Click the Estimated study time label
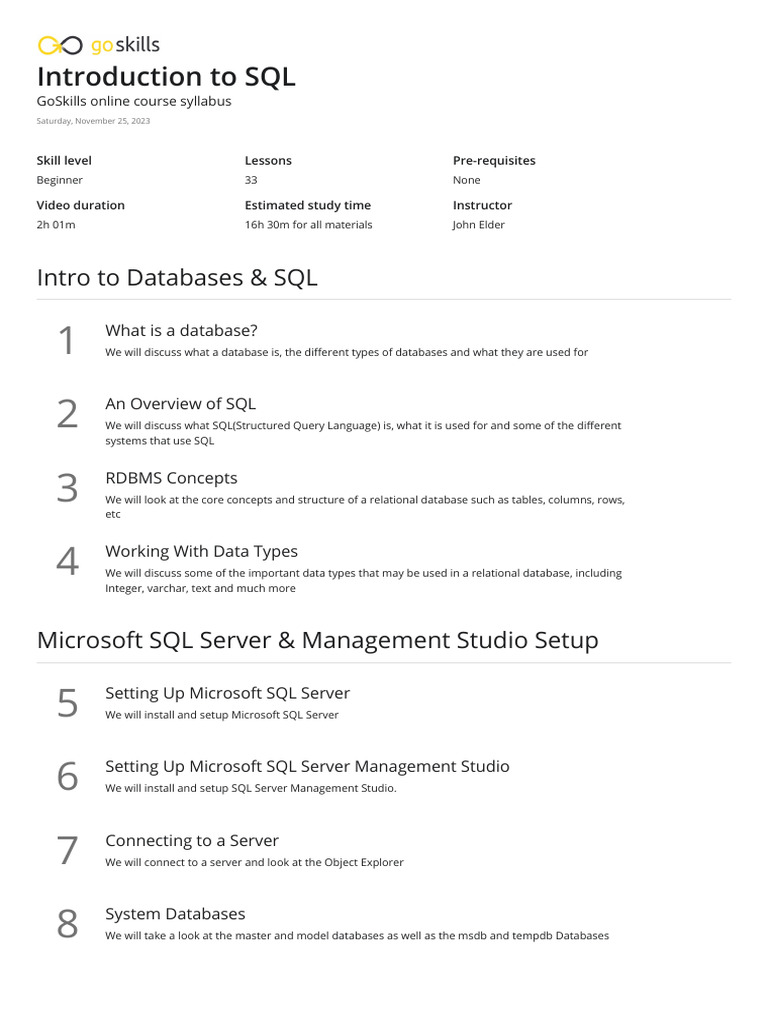The height and width of the screenshot is (1024, 768). pyautogui.click(x=307, y=205)
